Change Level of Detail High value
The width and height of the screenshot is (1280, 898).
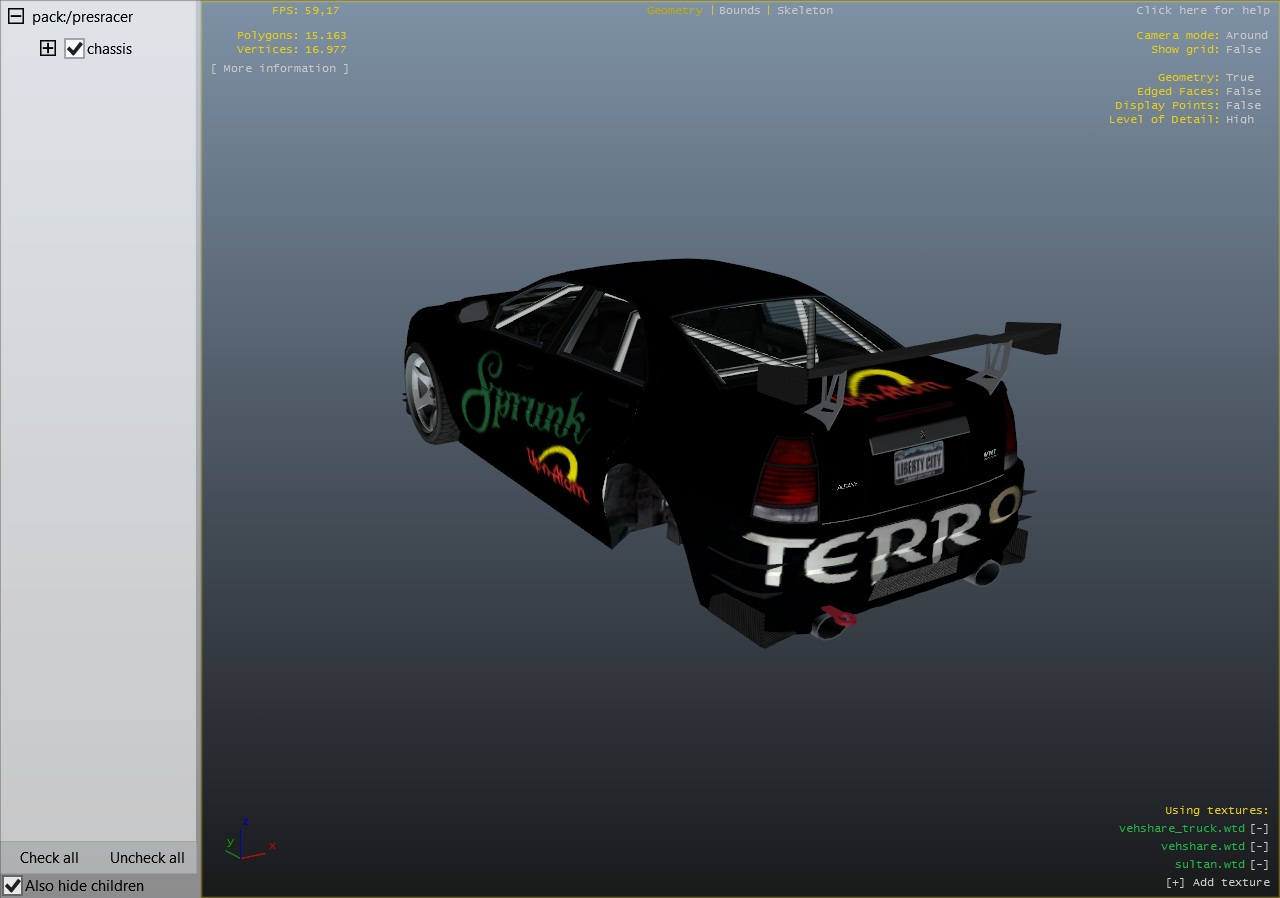(1240, 119)
